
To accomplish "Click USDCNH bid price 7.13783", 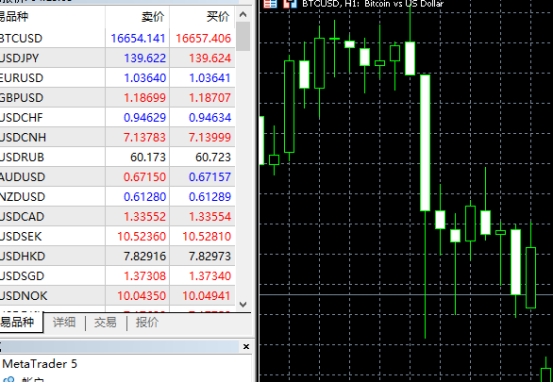I will point(145,137).
